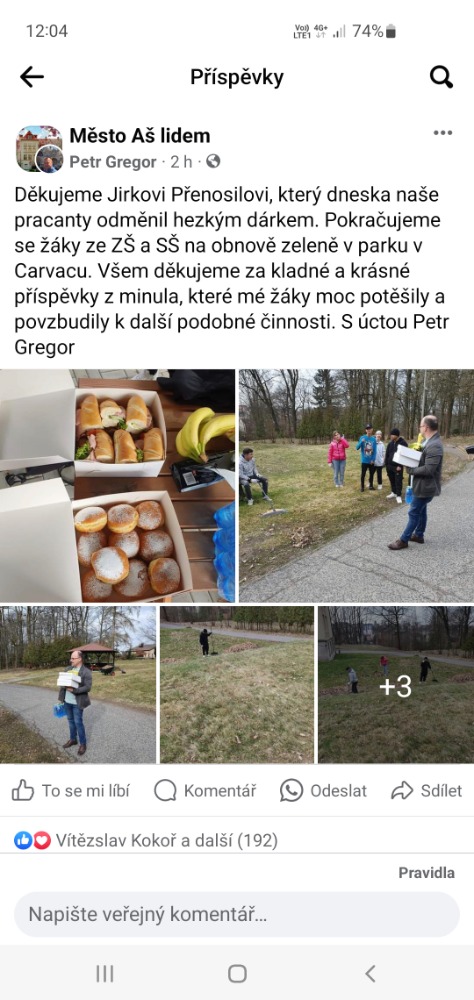Viewport: 474px width, 1000px height.
Task: Open the reaction emojis summary
Action: coord(33,841)
